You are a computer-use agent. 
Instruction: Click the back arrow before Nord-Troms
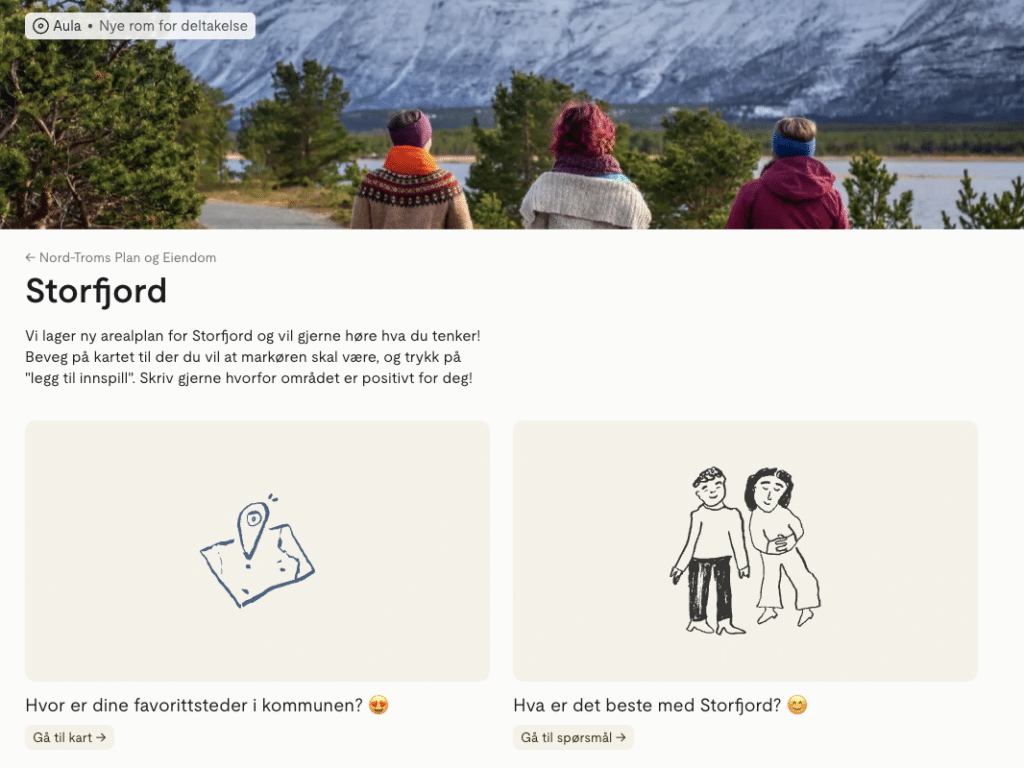point(30,257)
